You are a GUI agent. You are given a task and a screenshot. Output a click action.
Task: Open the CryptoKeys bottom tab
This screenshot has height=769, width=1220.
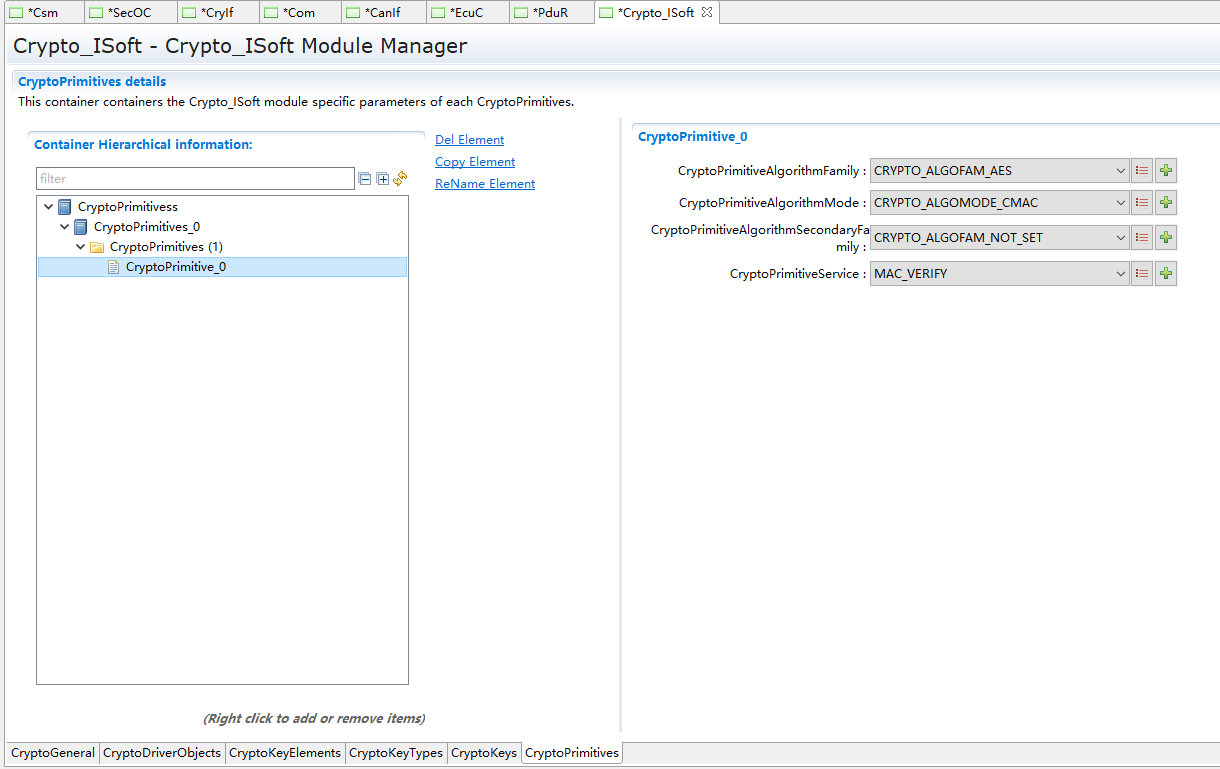tap(484, 753)
